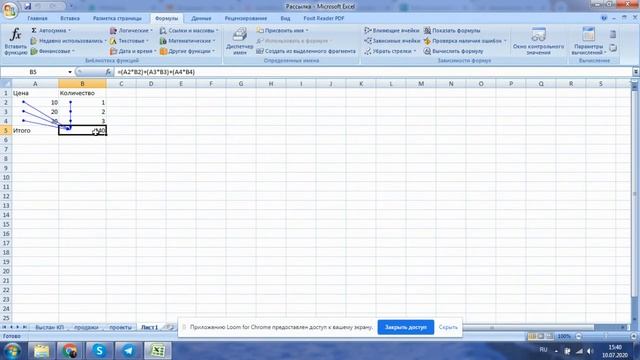Viewport: 640px width, 360px height.
Task: Click the 100% zoom level
Action: click(x=564, y=336)
